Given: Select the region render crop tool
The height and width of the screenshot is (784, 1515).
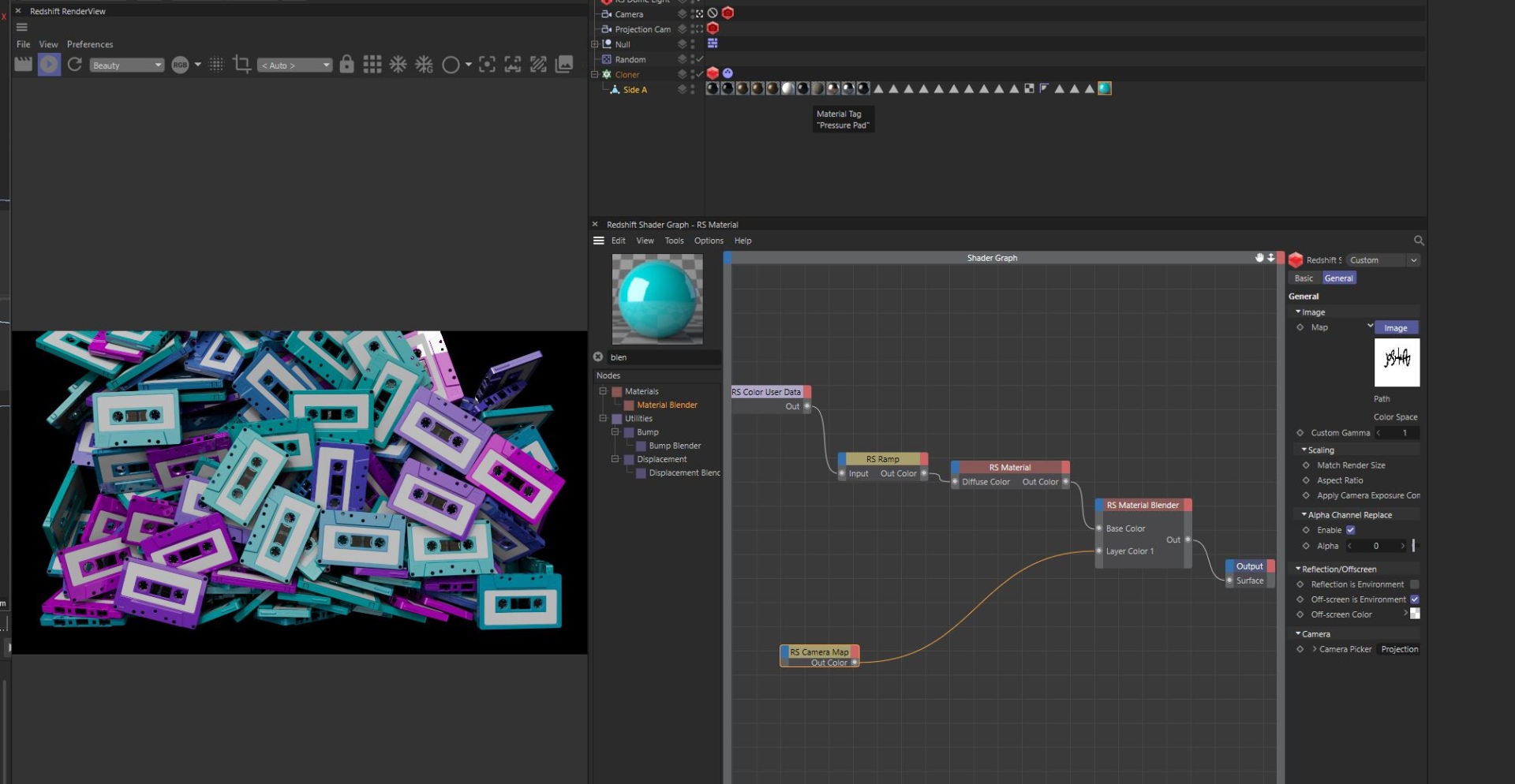Looking at the screenshot, I should coord(242,65).
